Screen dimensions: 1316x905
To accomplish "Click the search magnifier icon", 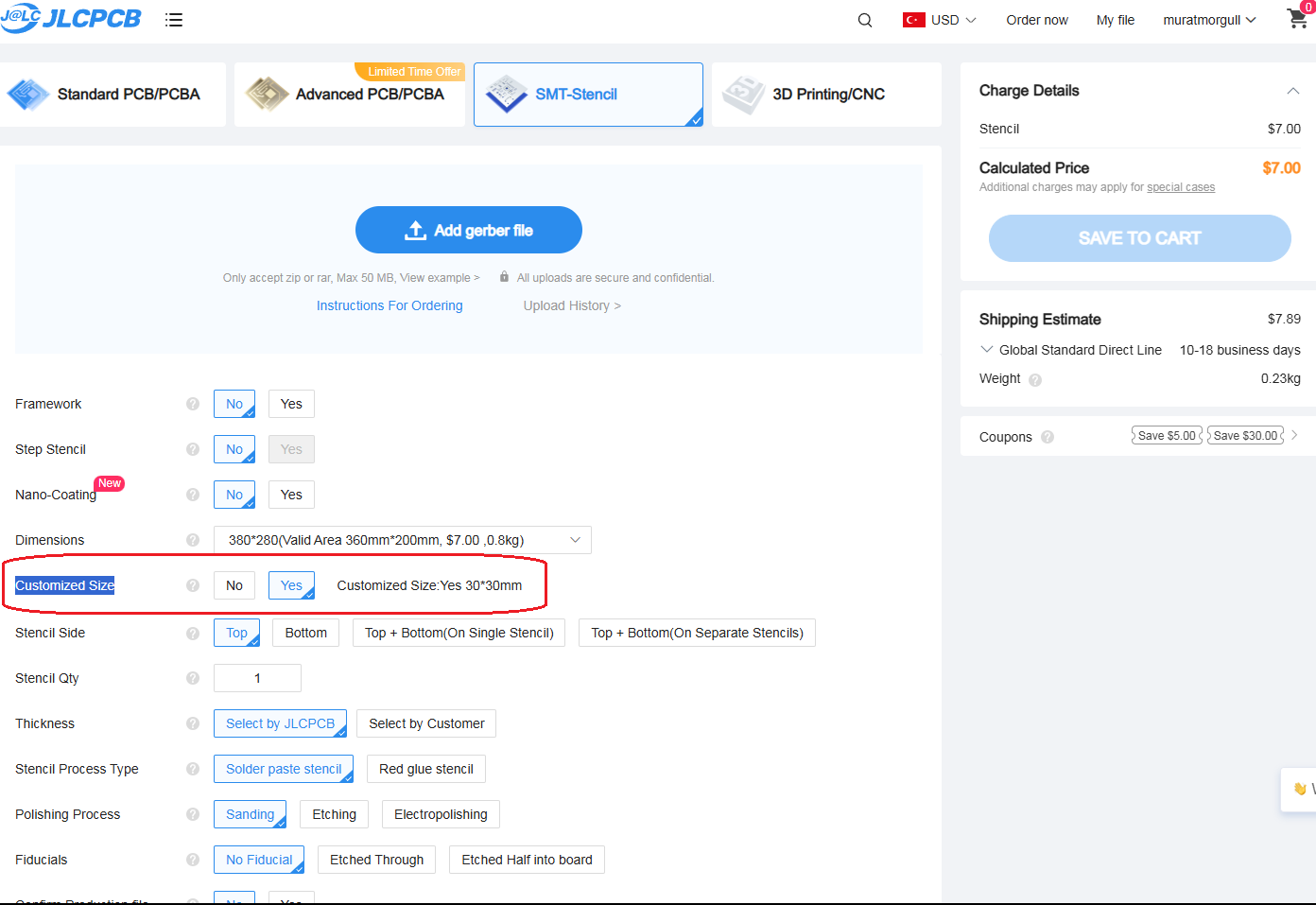I will [x=865, y=20].
